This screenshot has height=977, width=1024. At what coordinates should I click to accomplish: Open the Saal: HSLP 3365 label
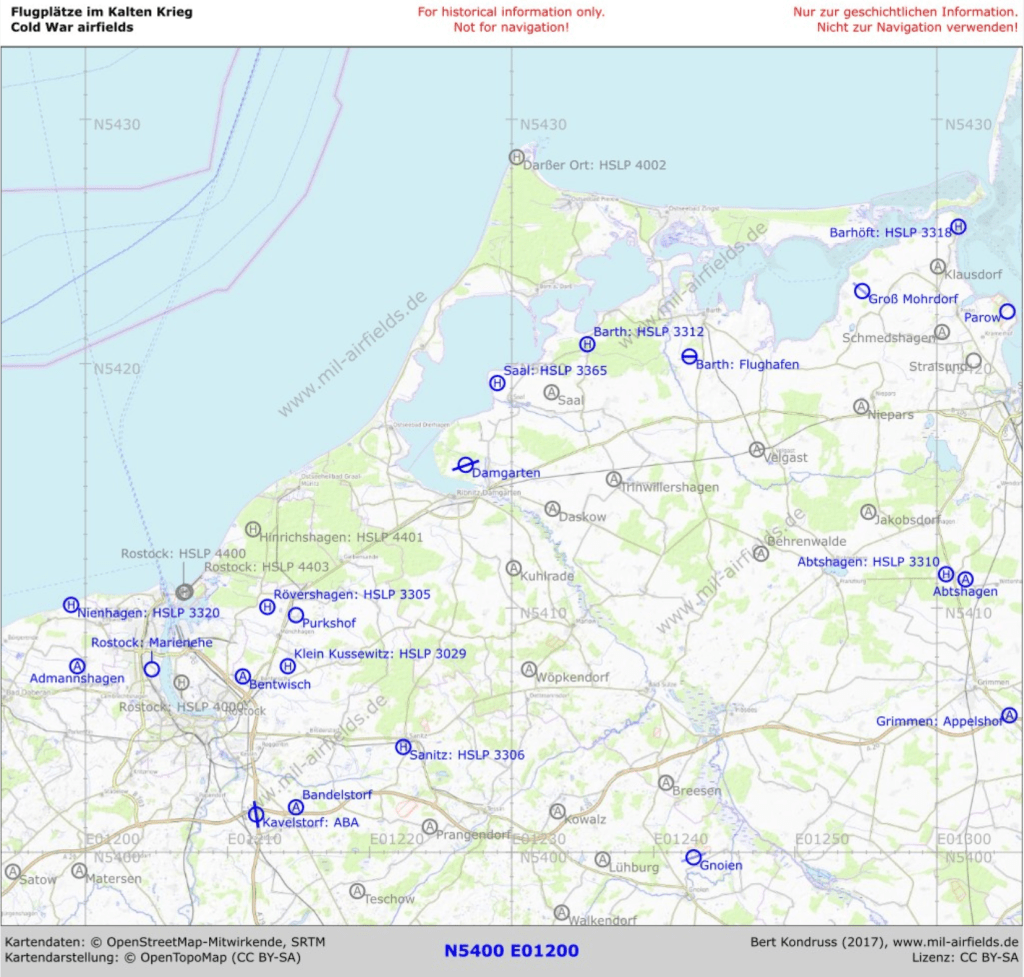tap(555, 370)
